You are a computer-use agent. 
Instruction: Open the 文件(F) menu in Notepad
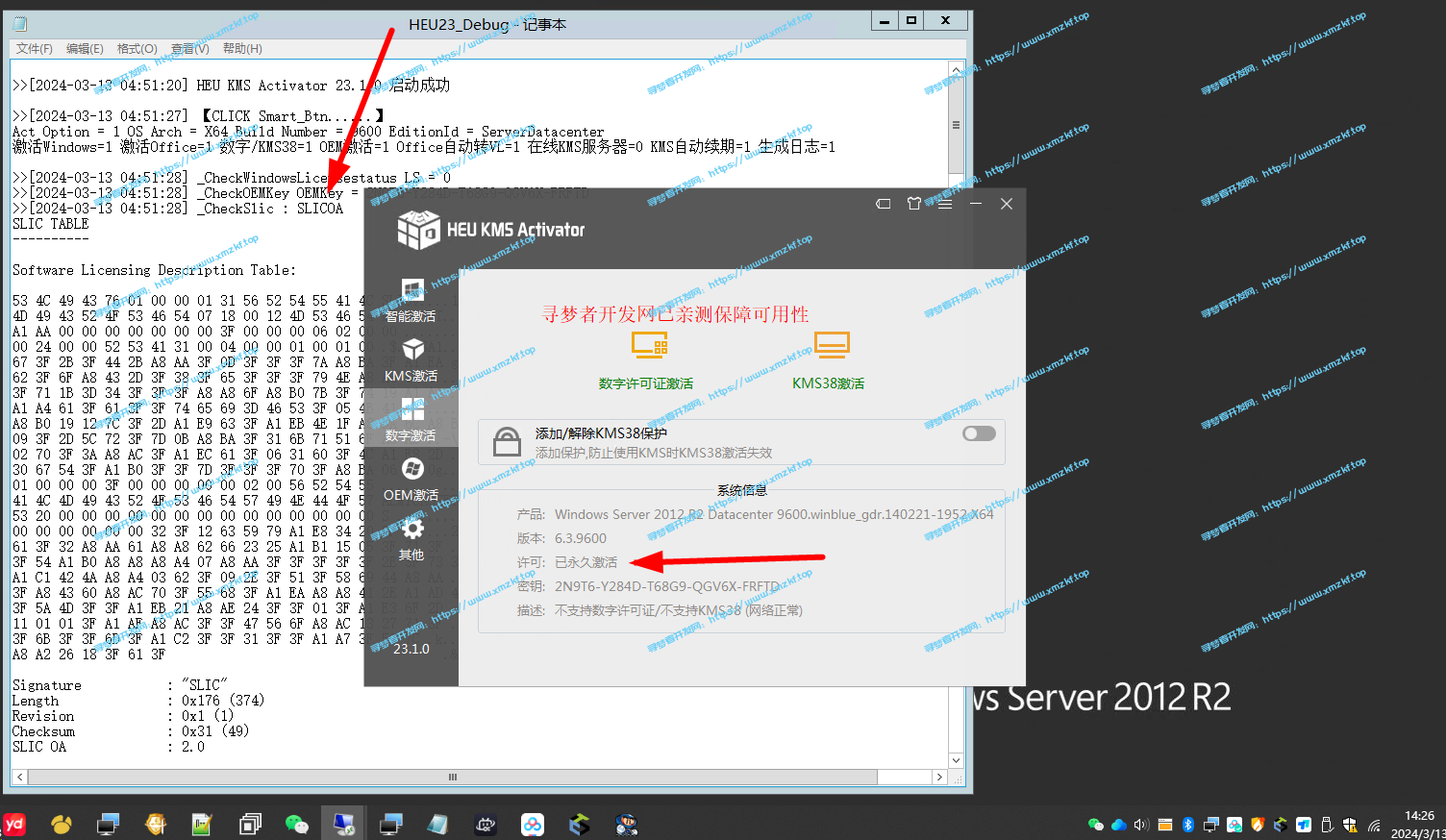[35, 48]
